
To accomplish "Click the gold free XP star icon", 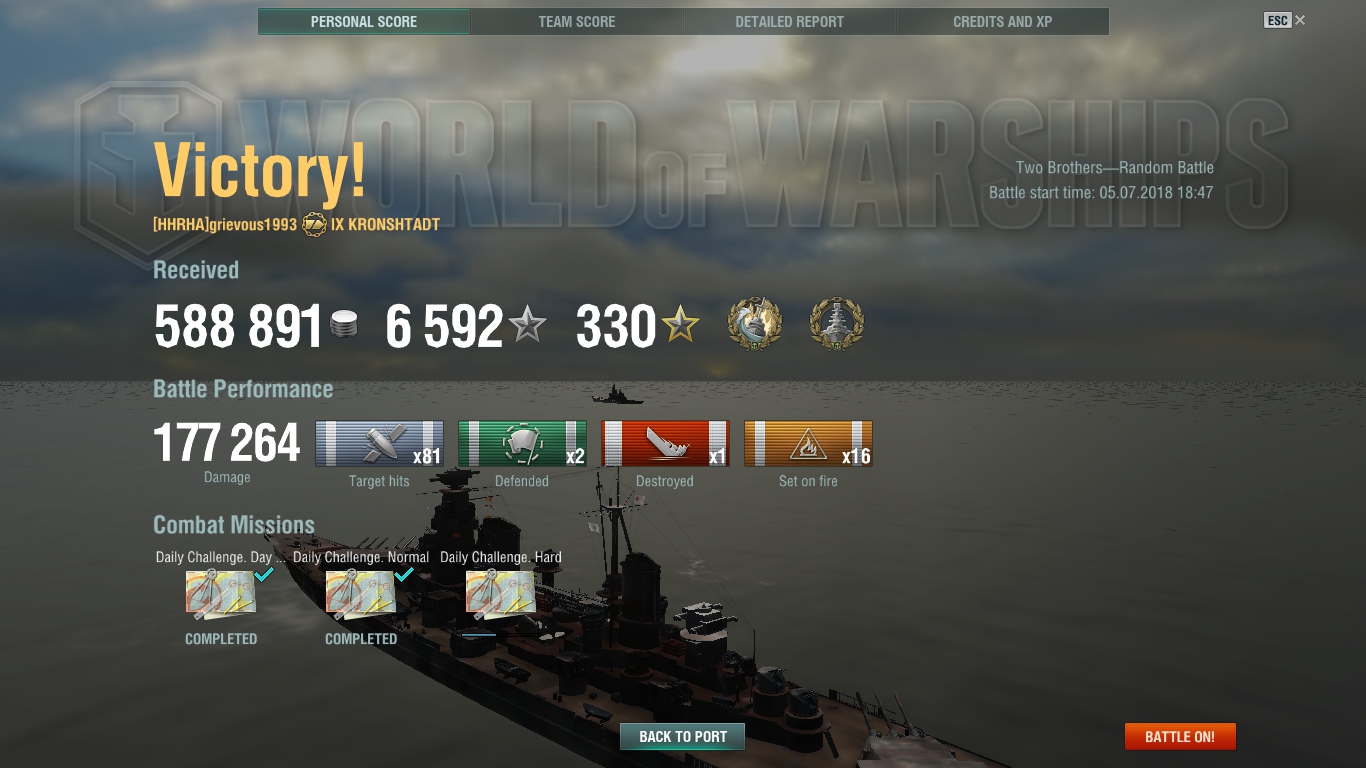I will (680, 326).
